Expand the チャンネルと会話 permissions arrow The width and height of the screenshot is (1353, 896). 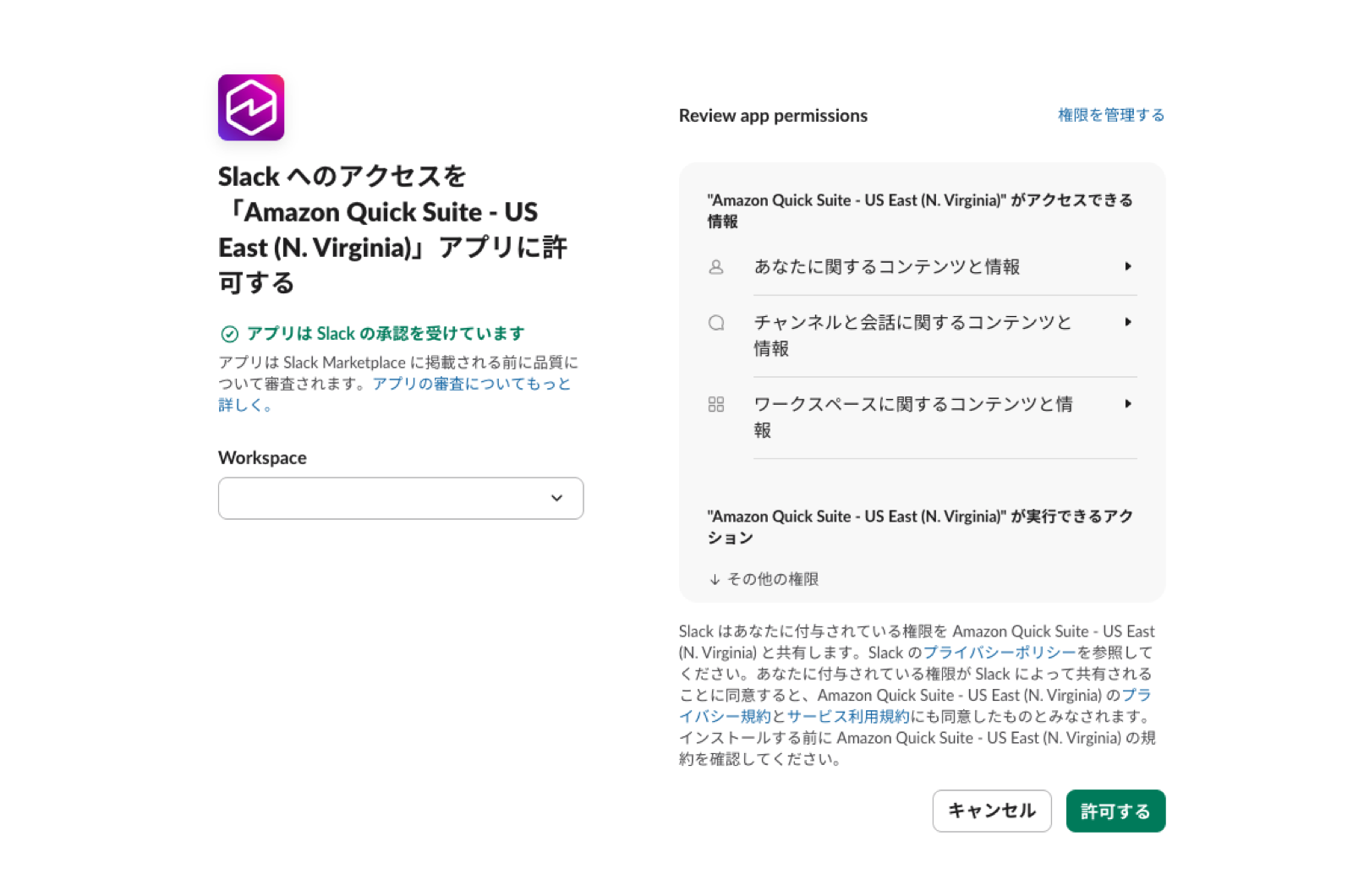click(1128, 322)
